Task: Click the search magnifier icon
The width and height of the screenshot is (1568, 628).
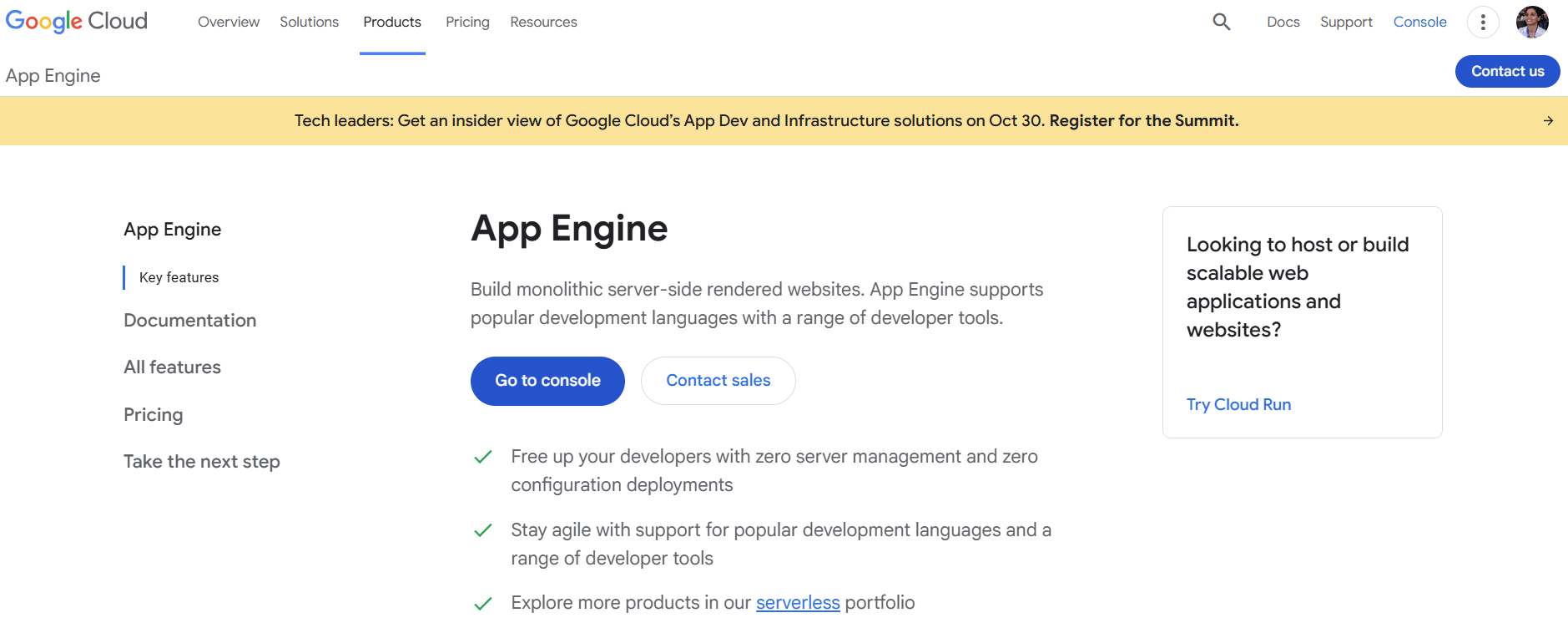Action: pyautogui.click(x=1222, y=22)
